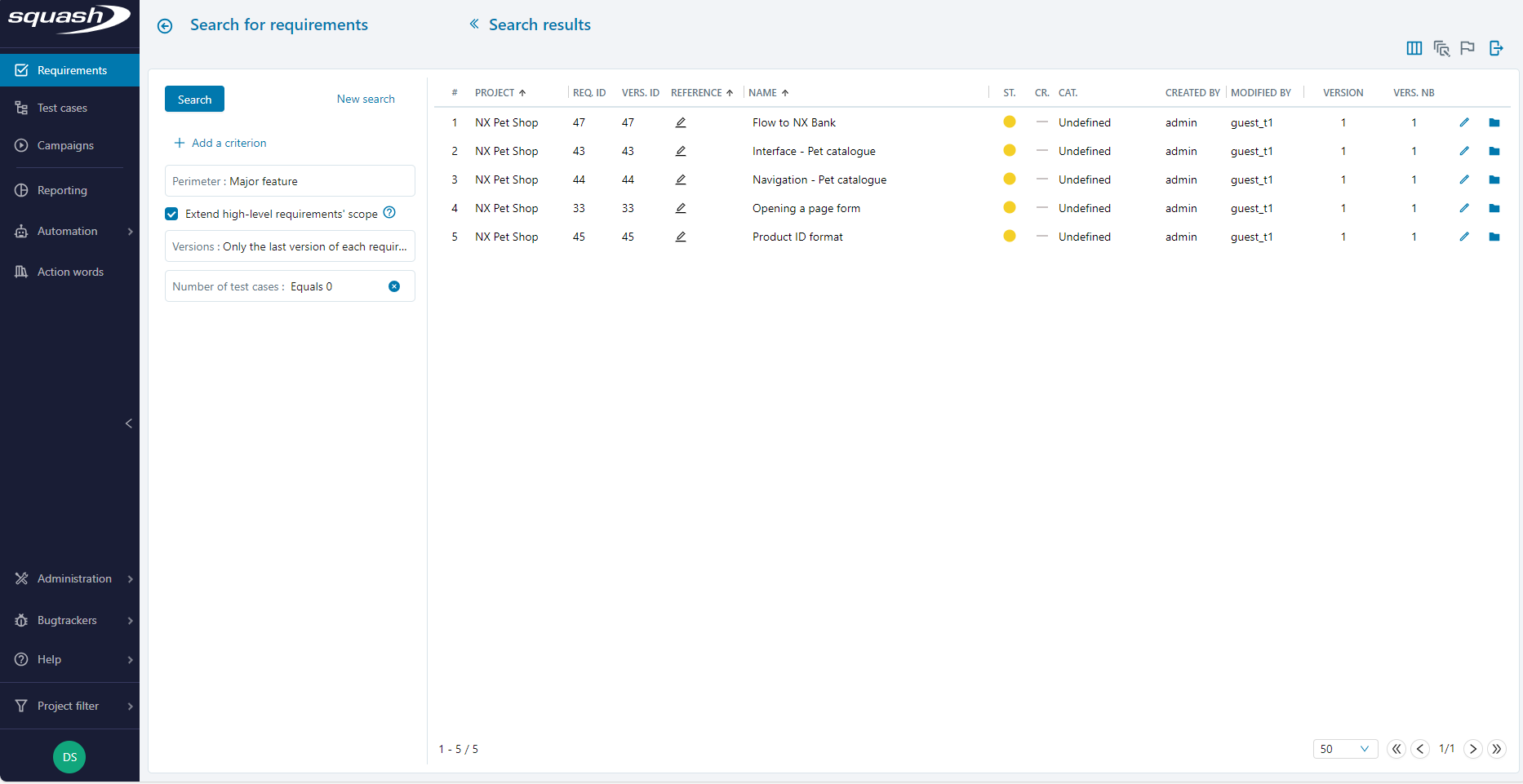Viewport: 1523px width, 784px height.
Task: Open help for extend high-level scope
Action: (x=389, y=213)
